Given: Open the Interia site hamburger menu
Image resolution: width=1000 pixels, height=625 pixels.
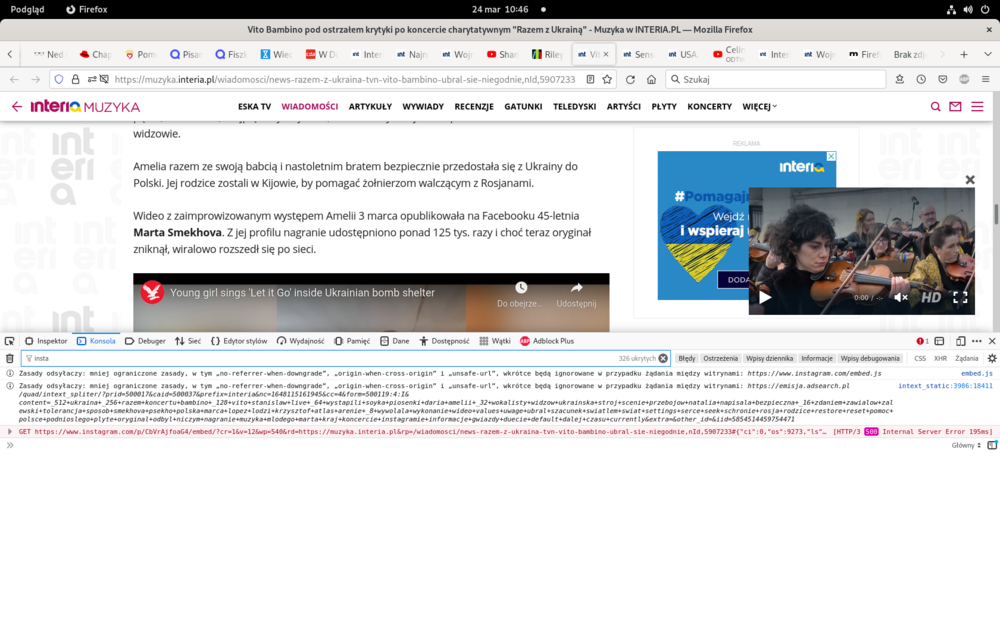Looking at the screenshot, I should 977,107.
